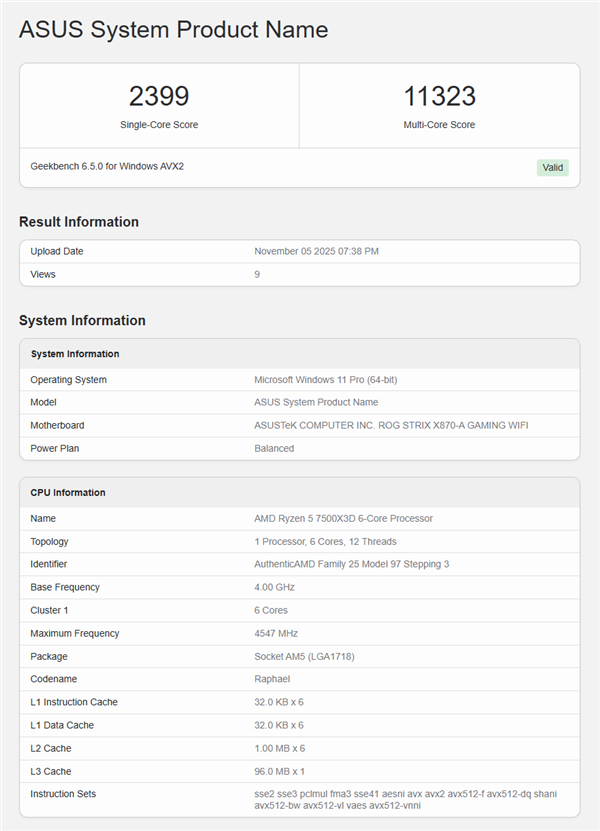Image resolution: width=600 pixels, height=831 pixels.
Task: Click the green Valid badge
Action: (x=552, y=168)
